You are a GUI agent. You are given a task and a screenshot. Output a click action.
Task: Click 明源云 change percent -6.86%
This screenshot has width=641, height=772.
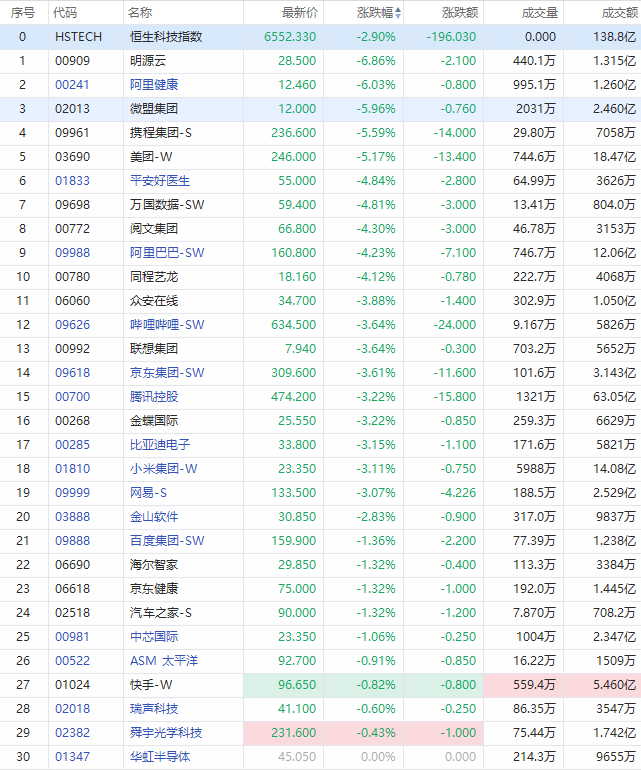[x=376, y=61]
